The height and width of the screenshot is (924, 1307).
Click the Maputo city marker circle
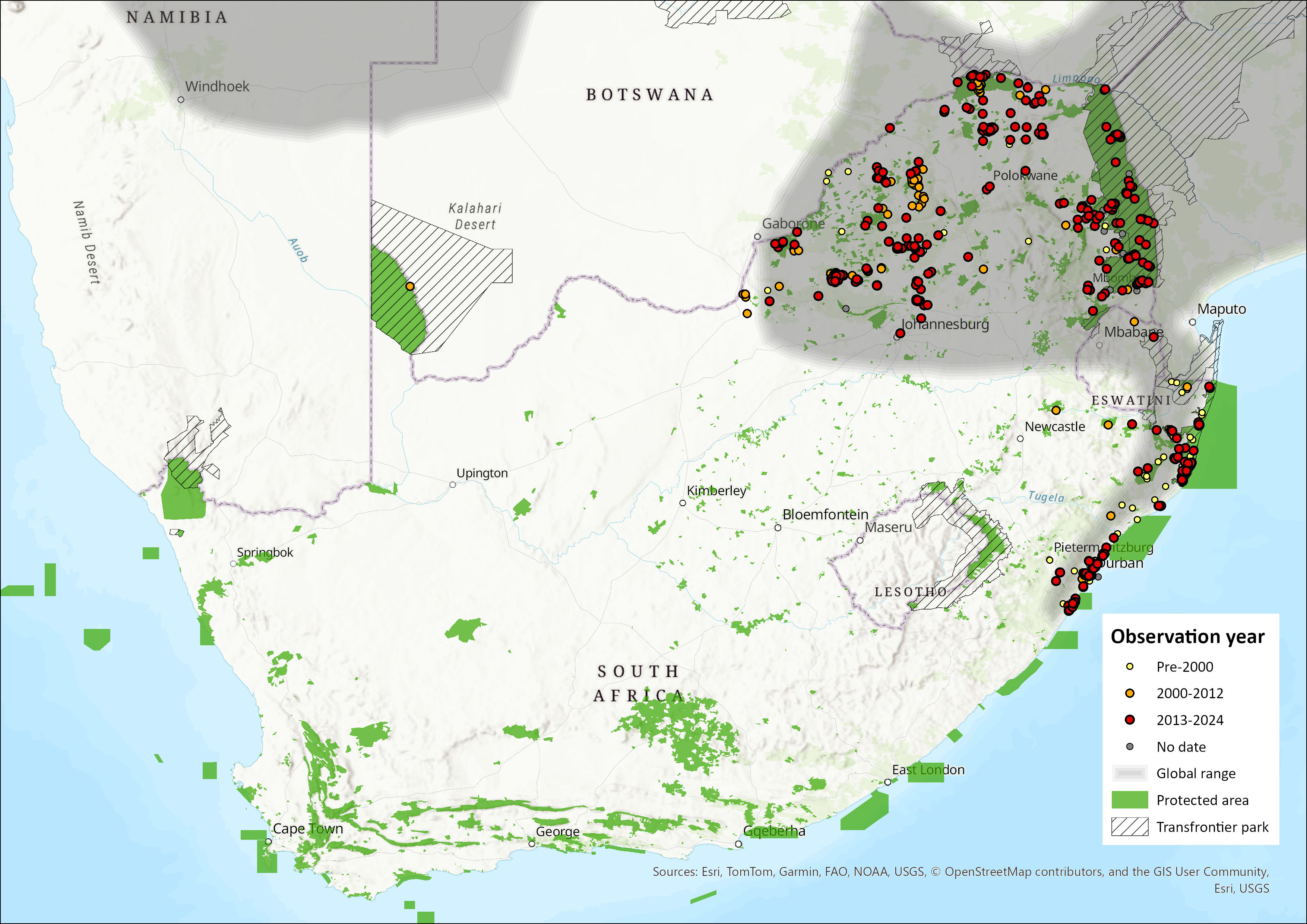(x=1193, y=322)
